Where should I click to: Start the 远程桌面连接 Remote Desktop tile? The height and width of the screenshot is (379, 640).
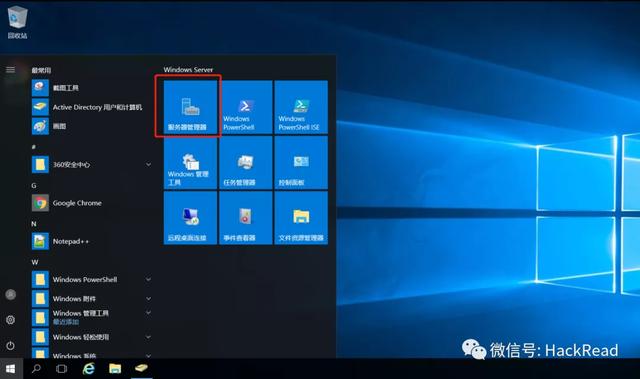[190, 218]
